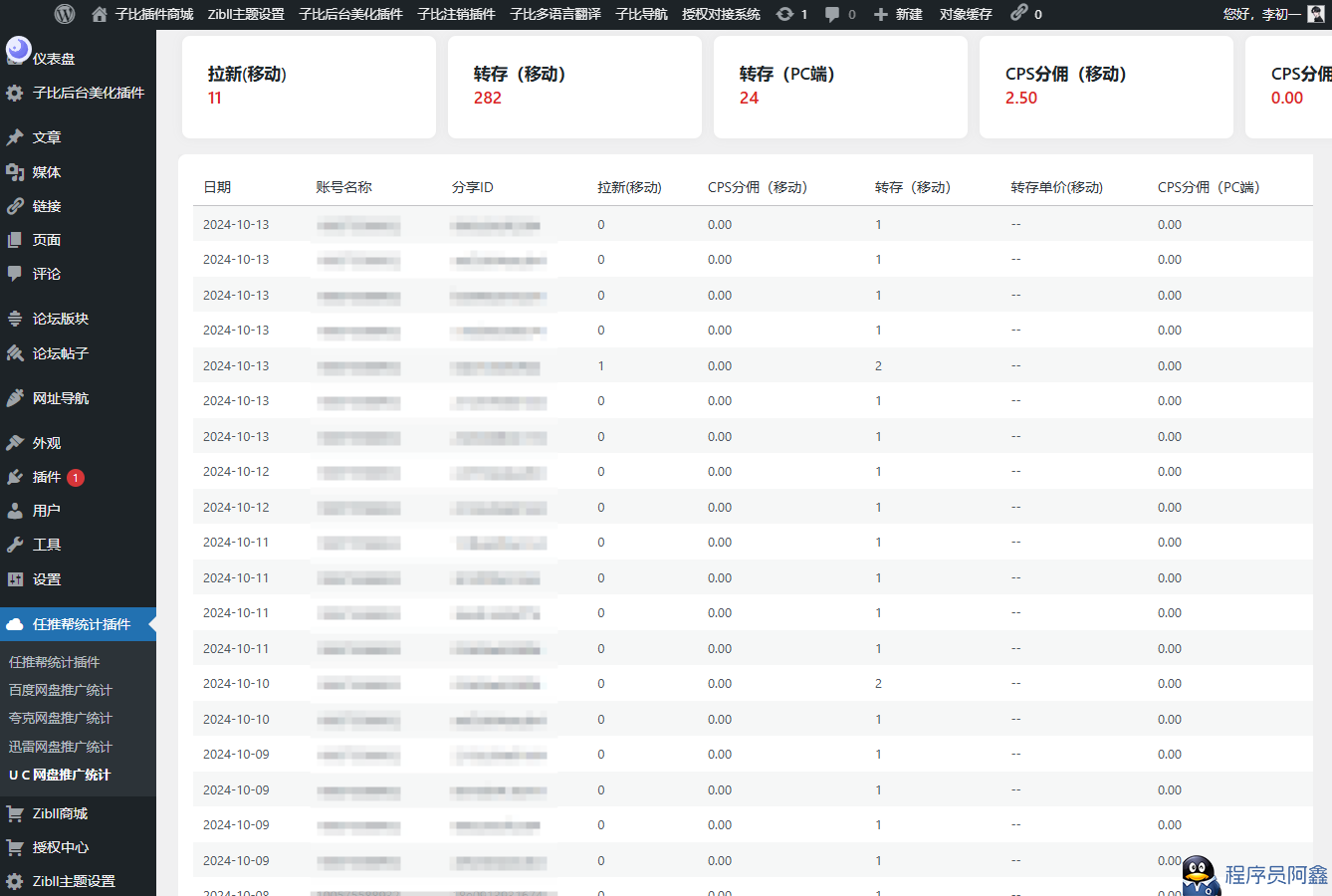
Task: Open 授权对接系统 in the admin bar
Action: [x=721, y=14]
